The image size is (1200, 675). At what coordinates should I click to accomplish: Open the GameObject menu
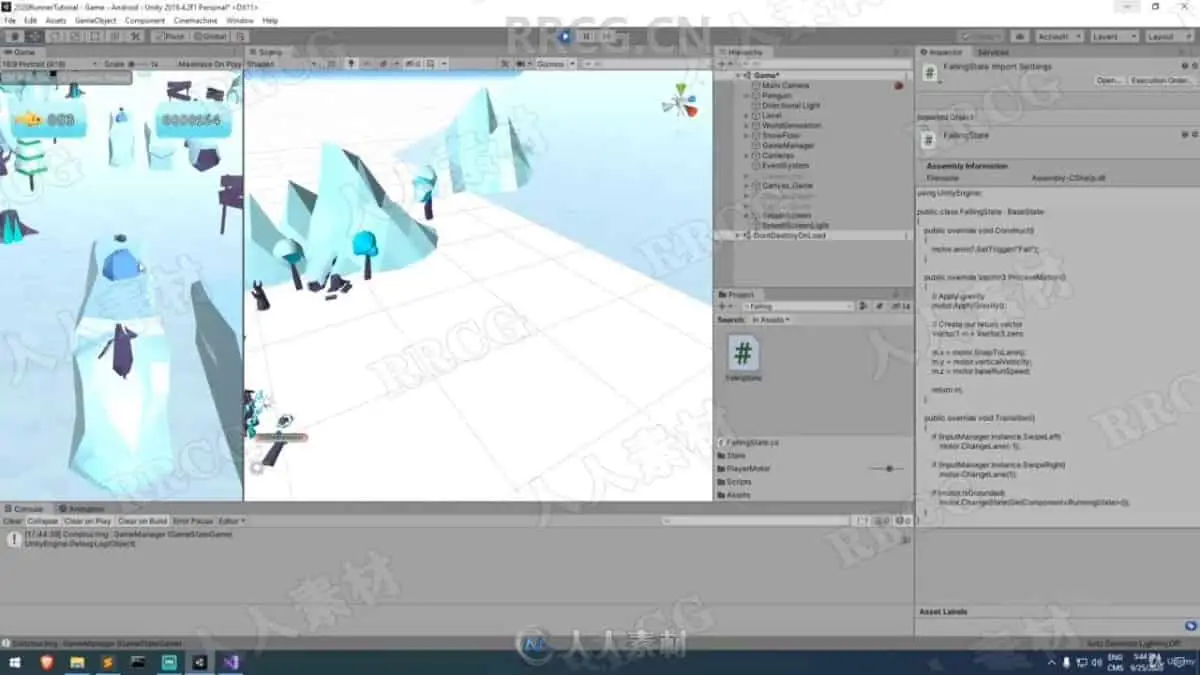click(97, 20)
